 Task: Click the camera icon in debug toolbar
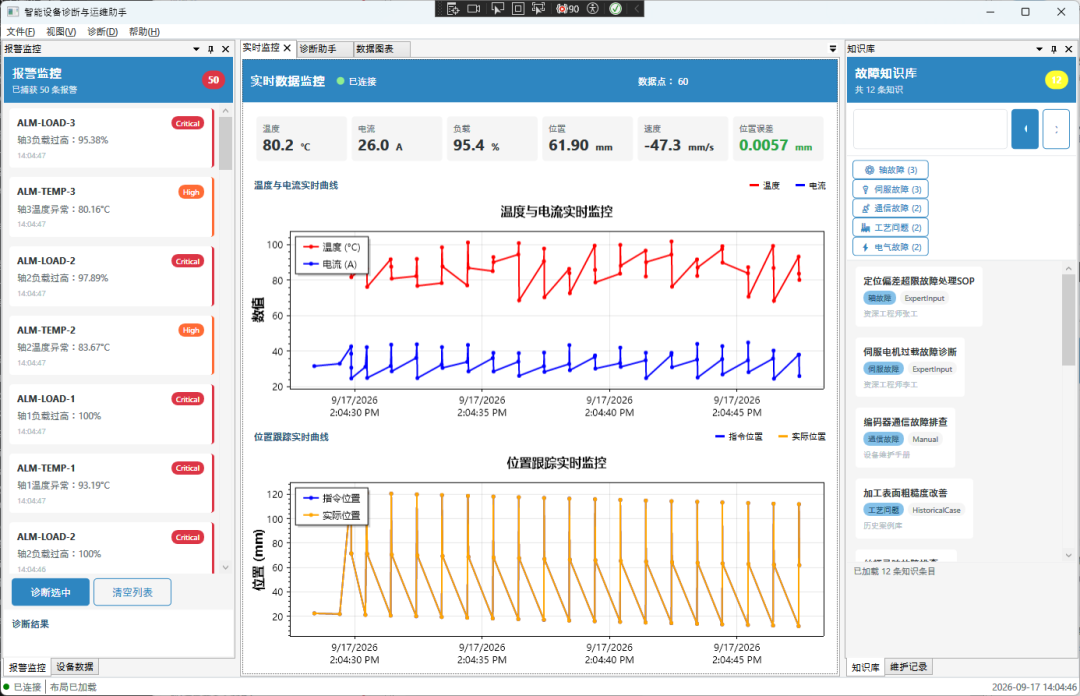click(x=474, y=9)
